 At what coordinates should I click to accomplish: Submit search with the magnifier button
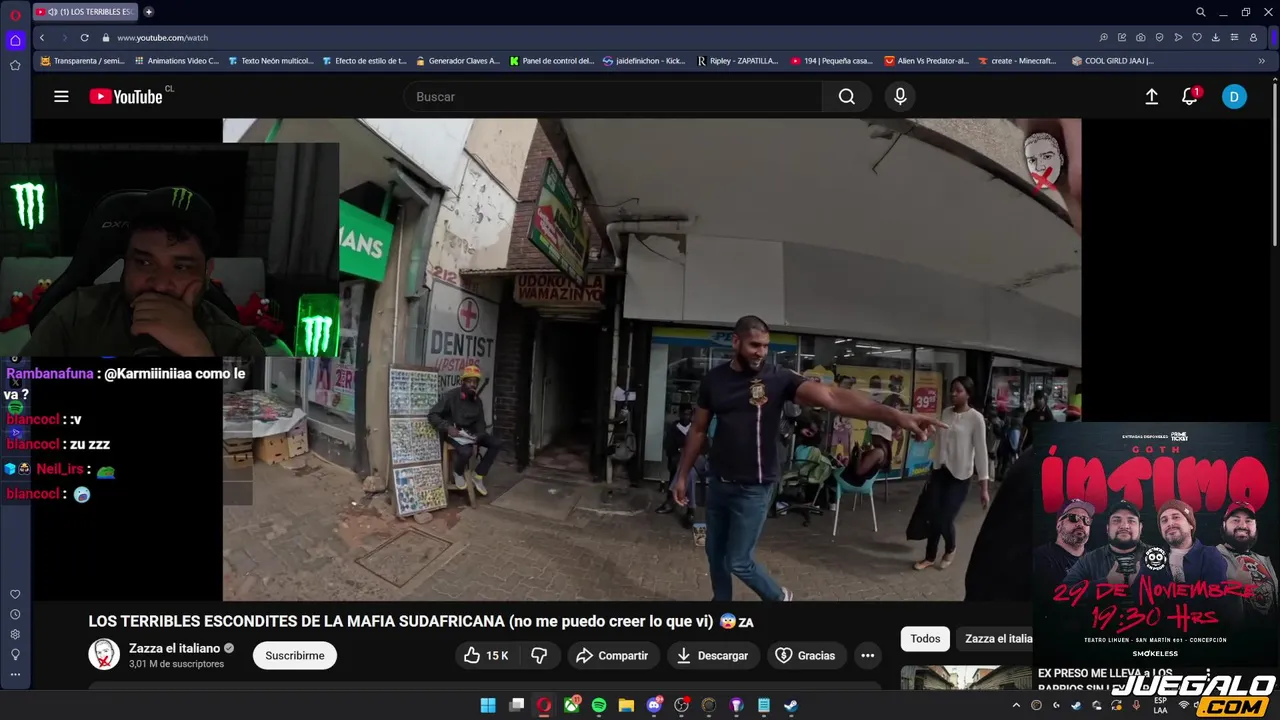846,96
